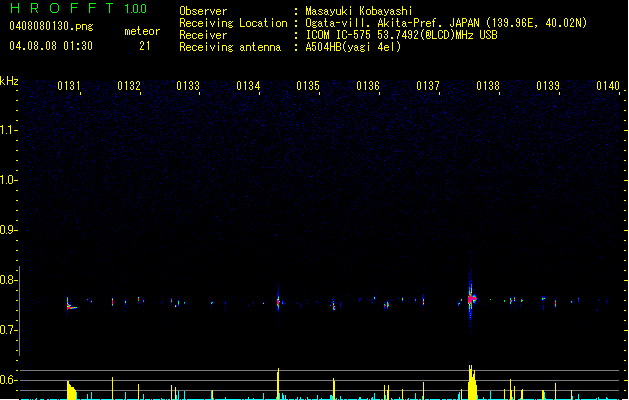Click the 0.7 kHz axis label

pyautogui.click(x=8, y=330)
